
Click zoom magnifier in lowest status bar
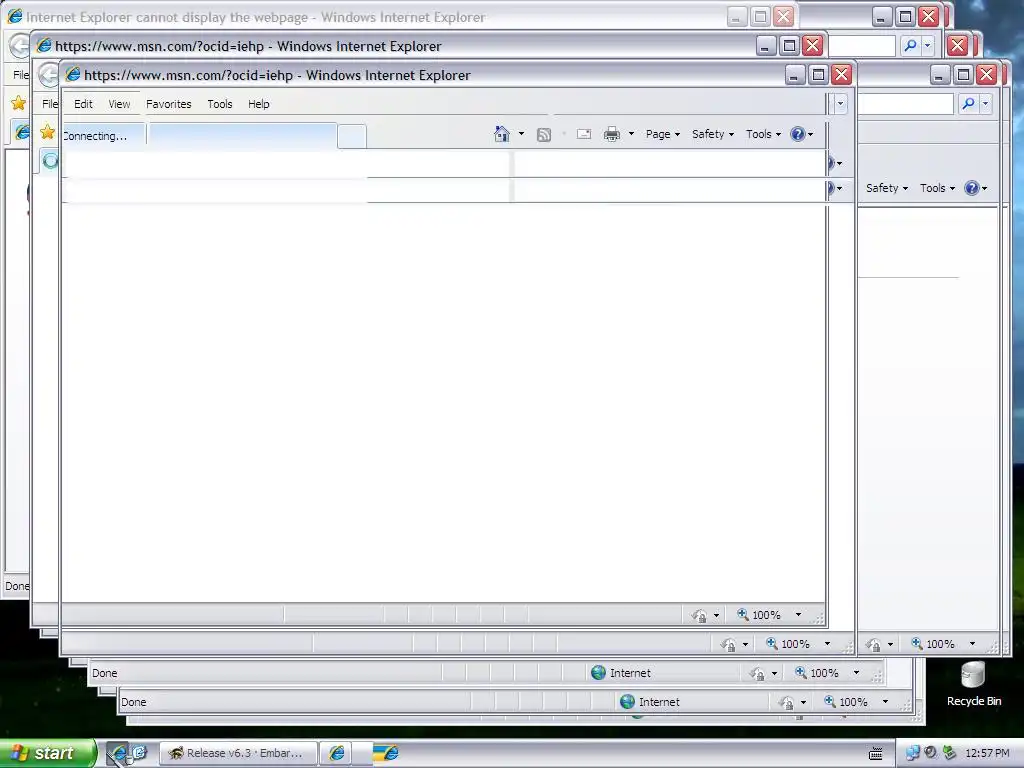[829, 701]
